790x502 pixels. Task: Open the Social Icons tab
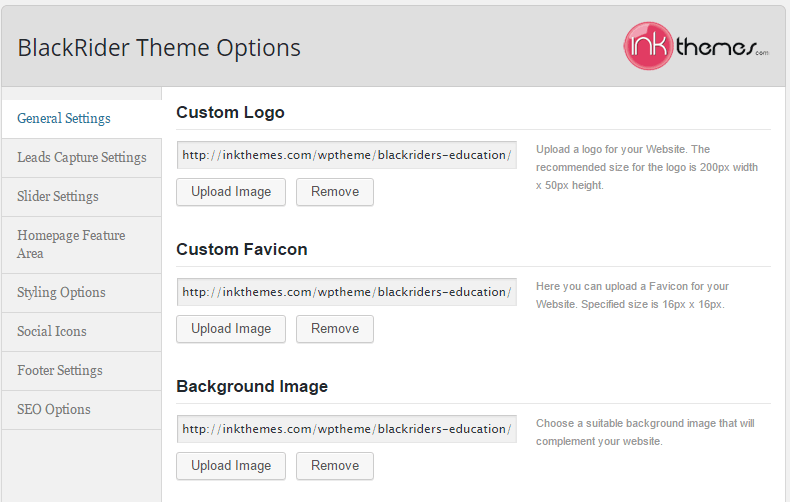pyautogui.click(x=52, y=332)
